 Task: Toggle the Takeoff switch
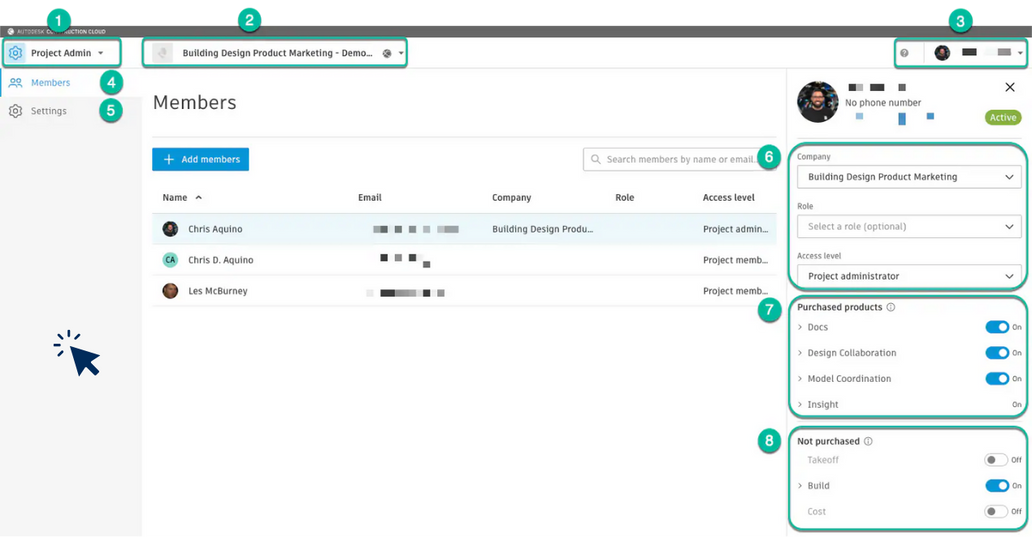pyautogui.click(x=996, y=460)
